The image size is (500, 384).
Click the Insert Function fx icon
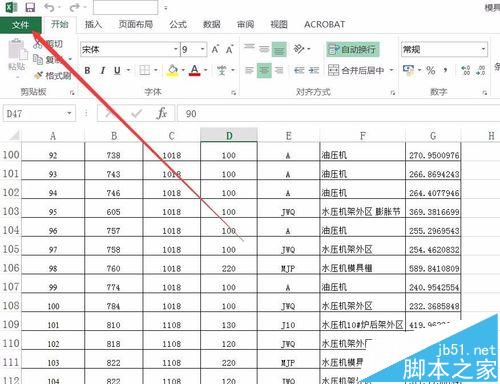point(161,114)
